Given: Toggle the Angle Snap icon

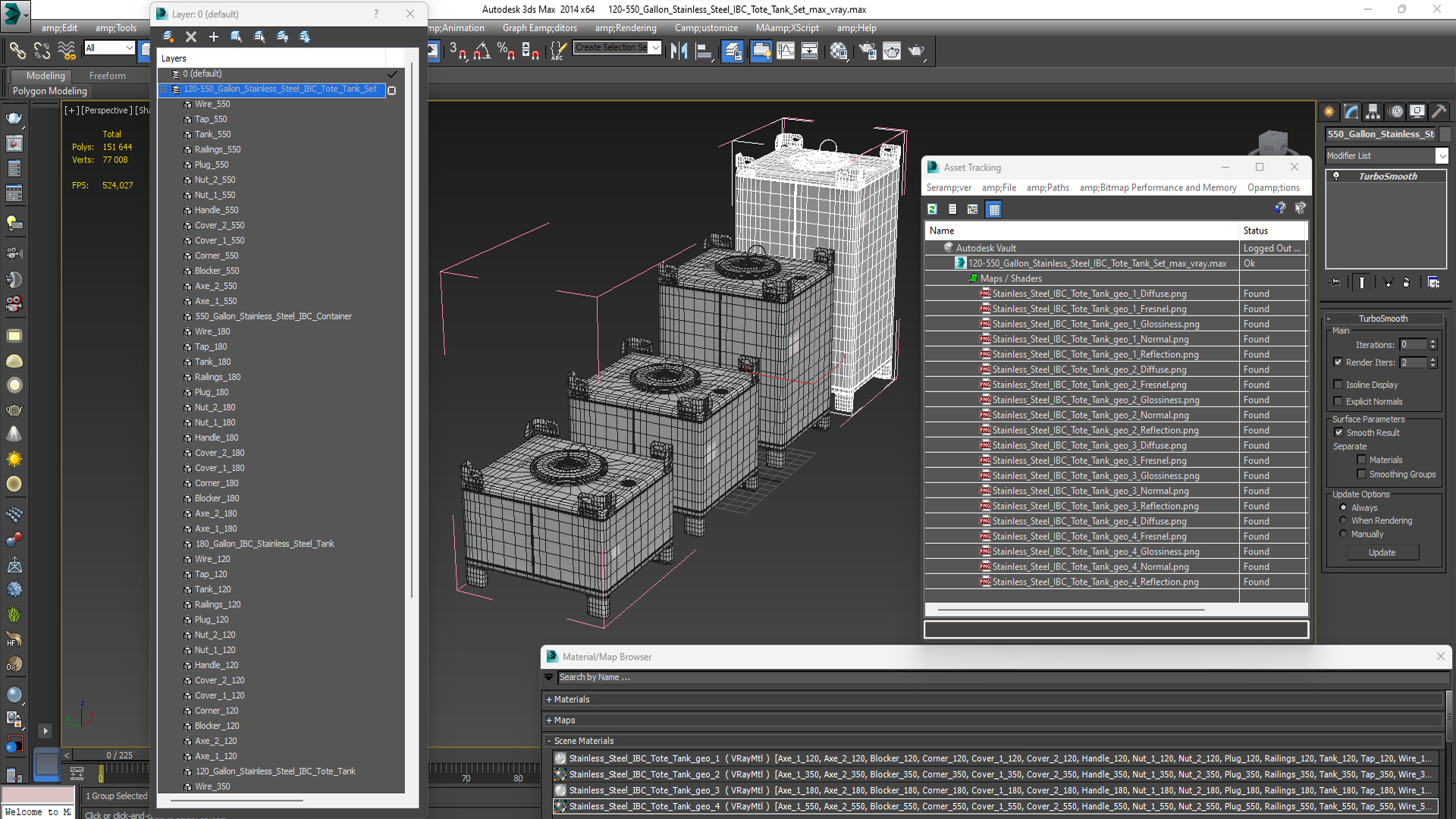Looking at the screenshot, I should coord(482,51).
